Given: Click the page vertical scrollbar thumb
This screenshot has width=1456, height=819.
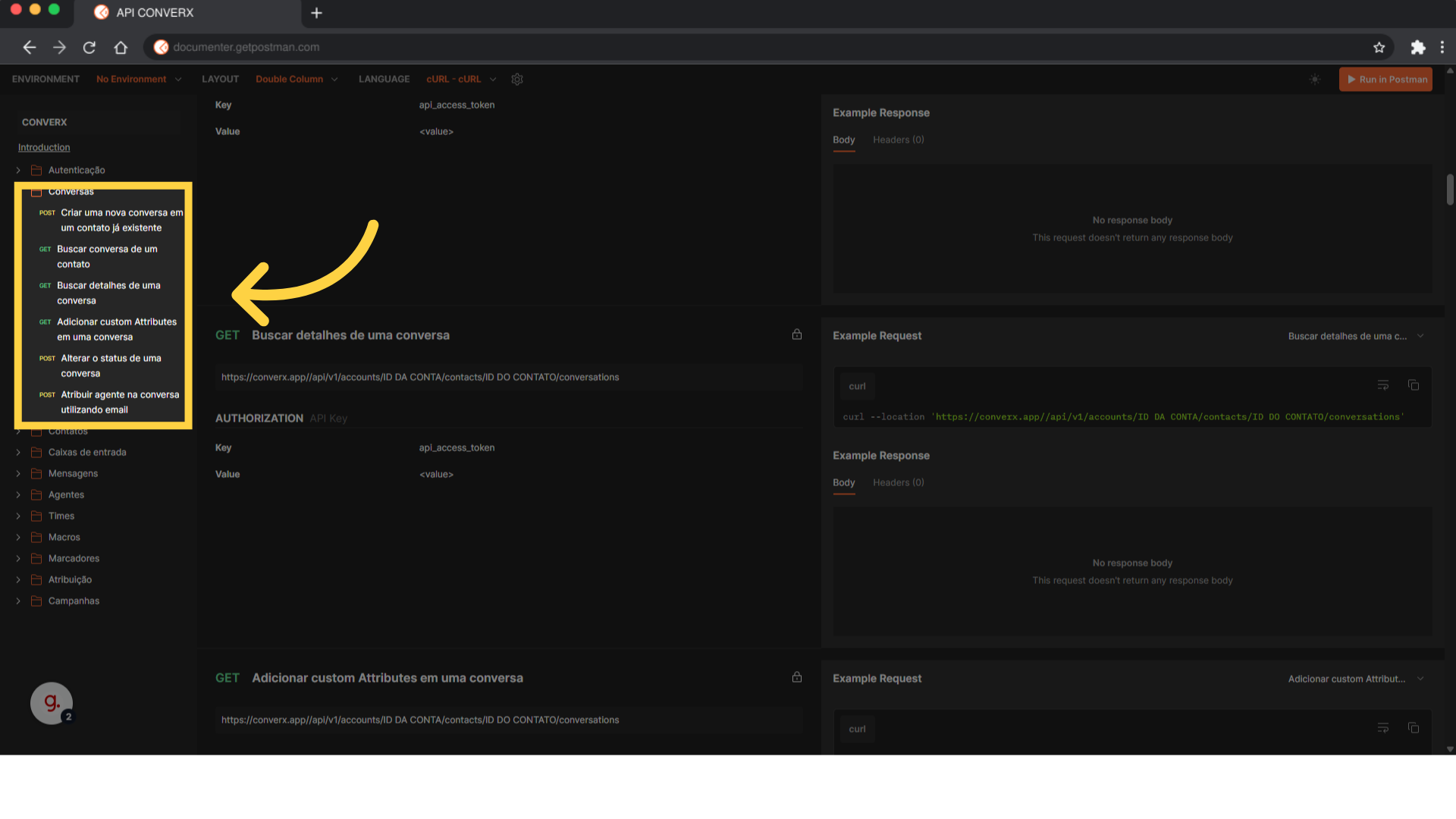Looking at the screenshot, I should pos(1450,190).
